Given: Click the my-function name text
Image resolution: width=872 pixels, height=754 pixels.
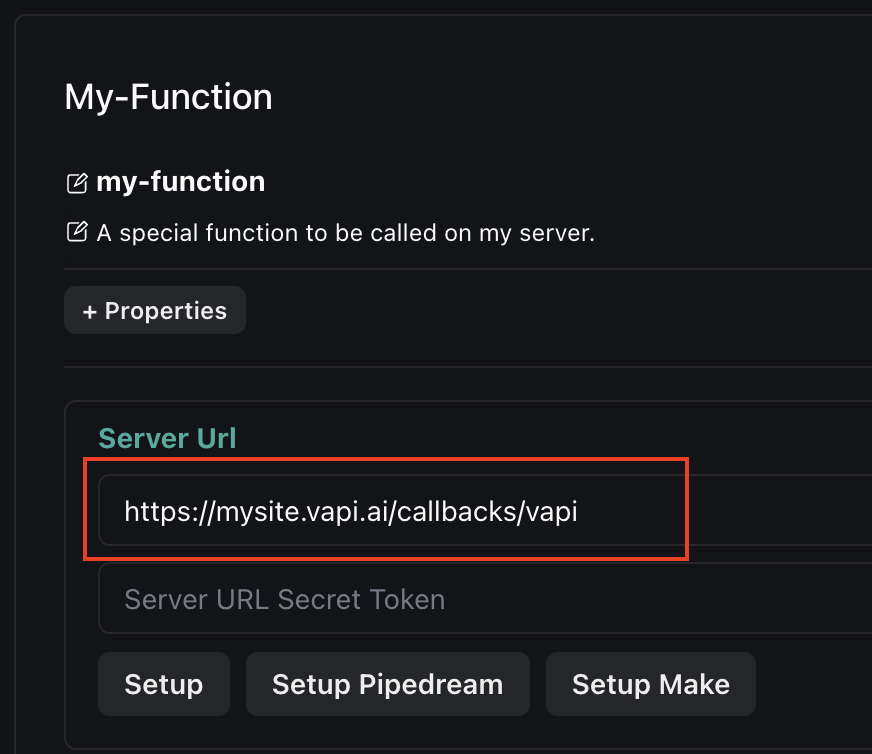Looking at the screenshot, I should [180, 181].
